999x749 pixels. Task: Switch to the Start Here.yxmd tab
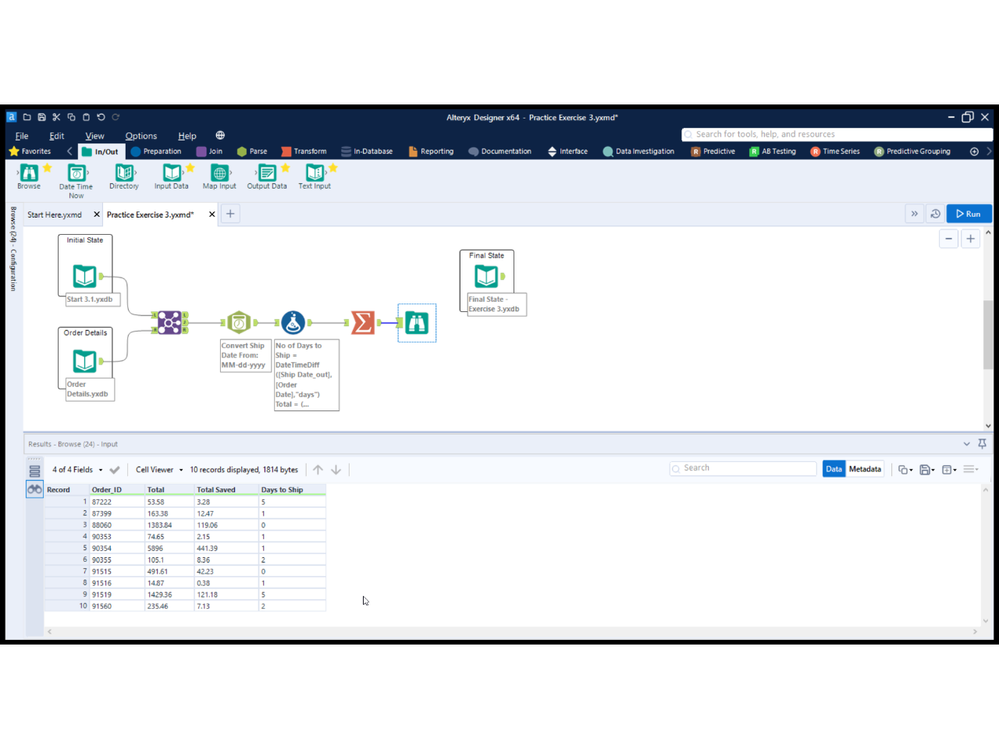tap(55, 215)
